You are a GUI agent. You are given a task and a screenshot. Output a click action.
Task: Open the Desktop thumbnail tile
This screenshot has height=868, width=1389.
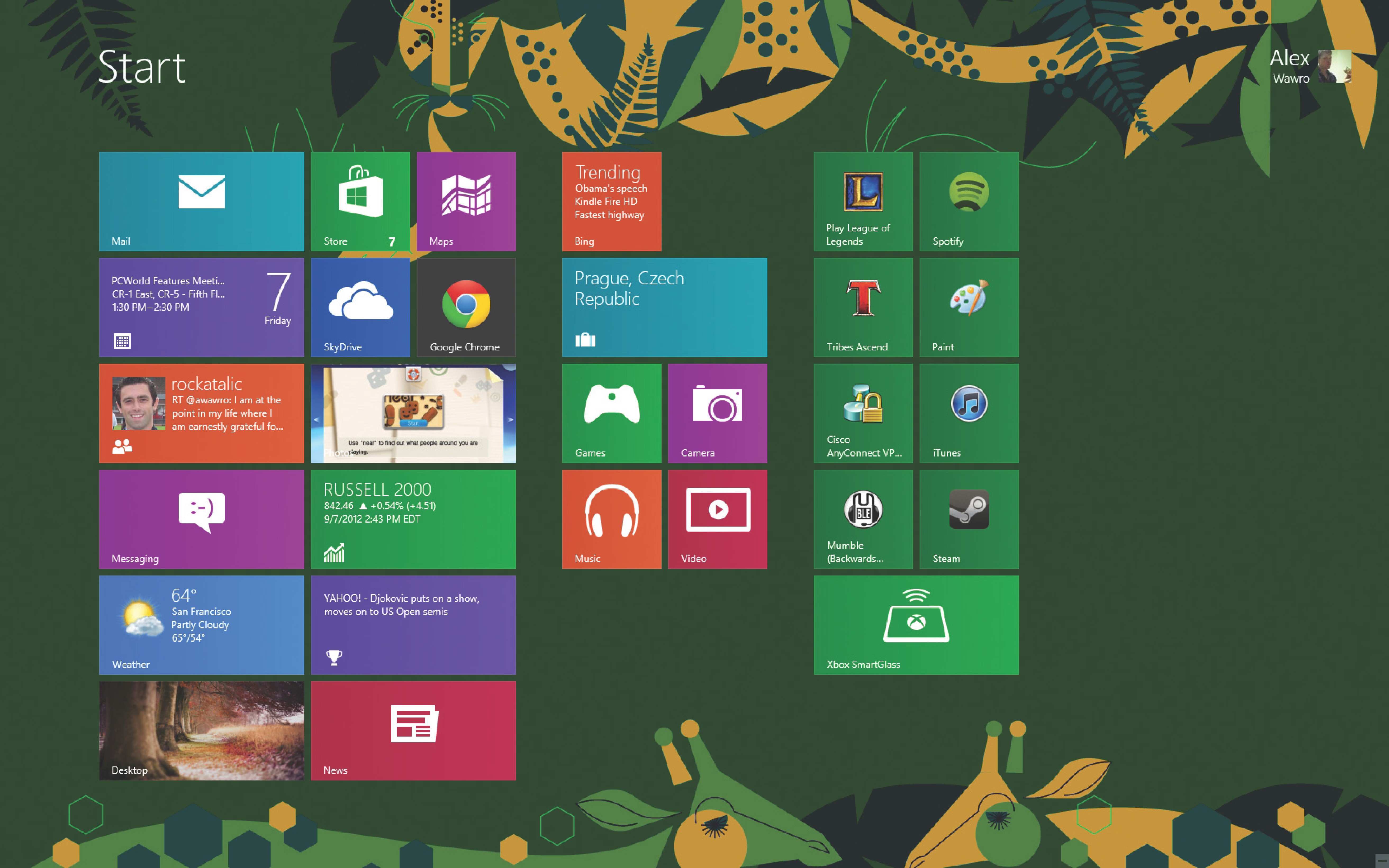(201, 730)
